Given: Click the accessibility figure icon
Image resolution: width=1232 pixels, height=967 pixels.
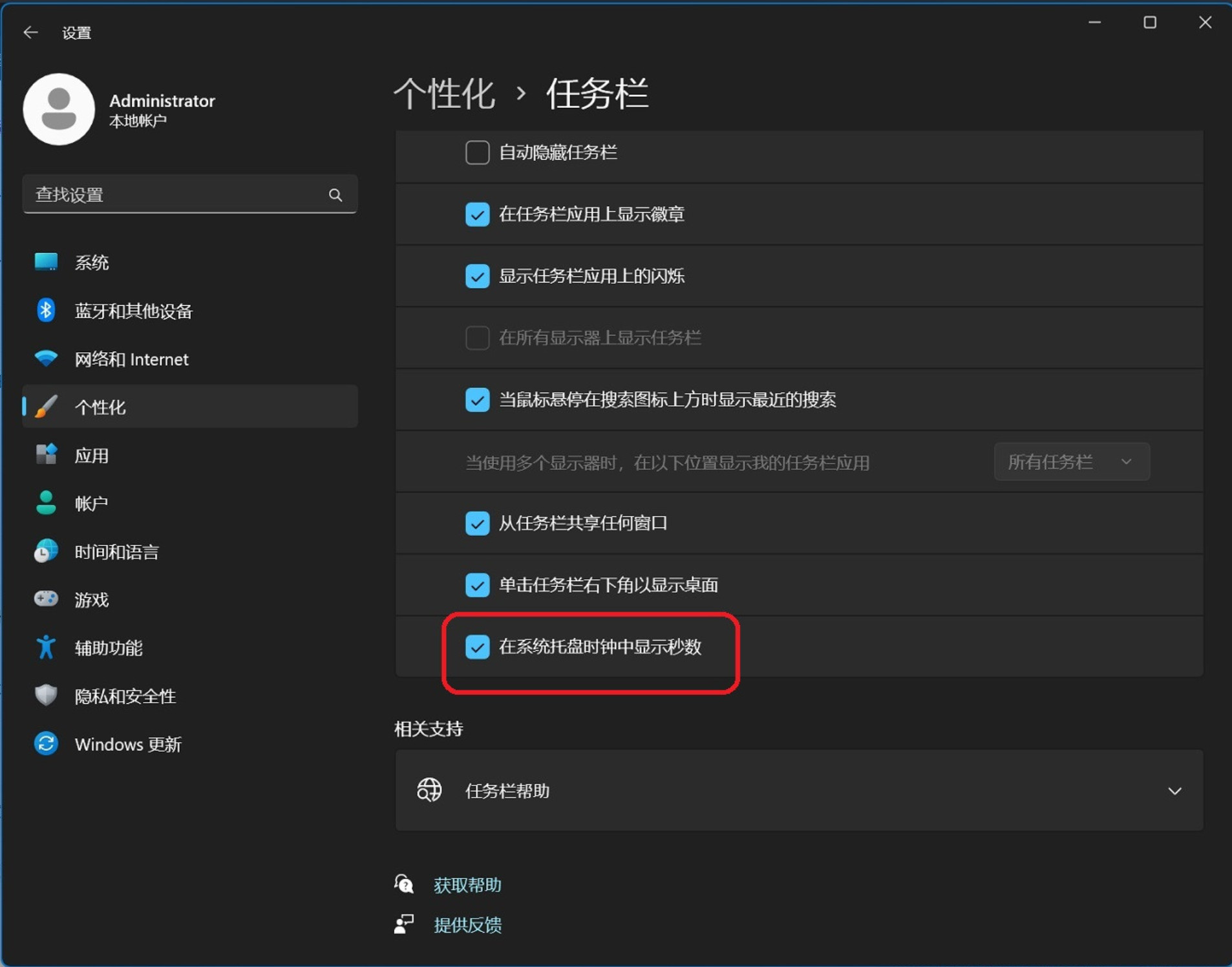Looking at the screenshot, I should [46, 647].
